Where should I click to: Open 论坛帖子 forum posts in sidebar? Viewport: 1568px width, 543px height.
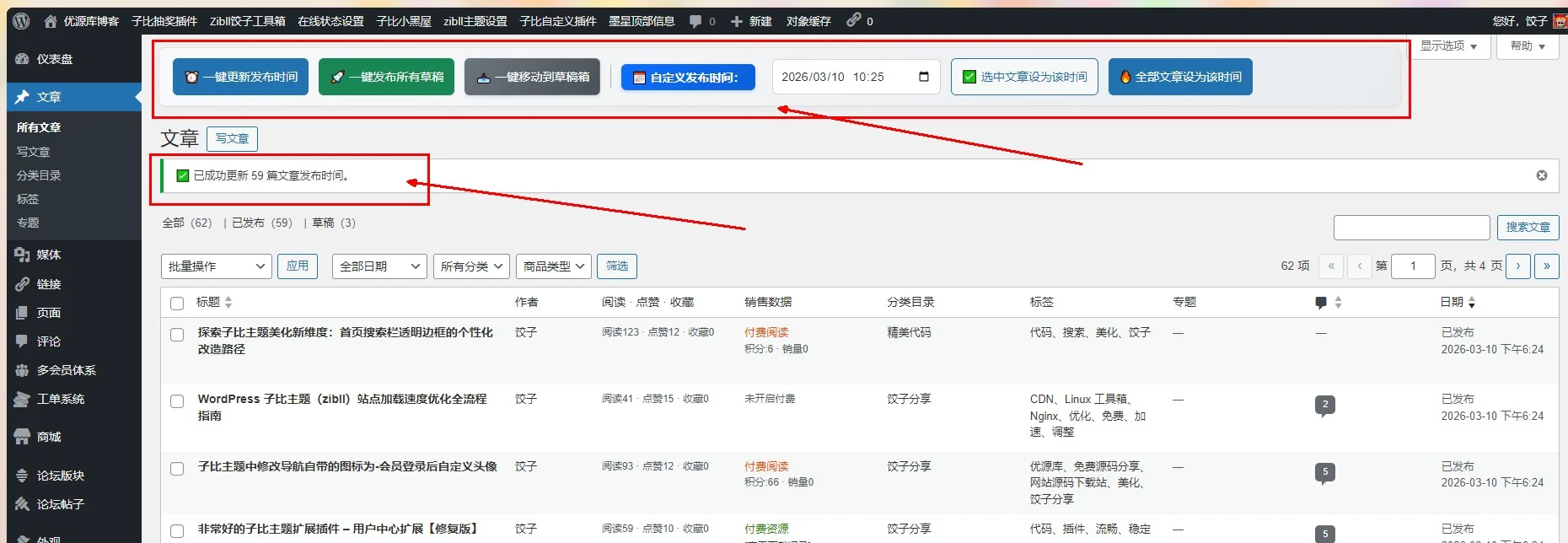click(x=60, y=504)
